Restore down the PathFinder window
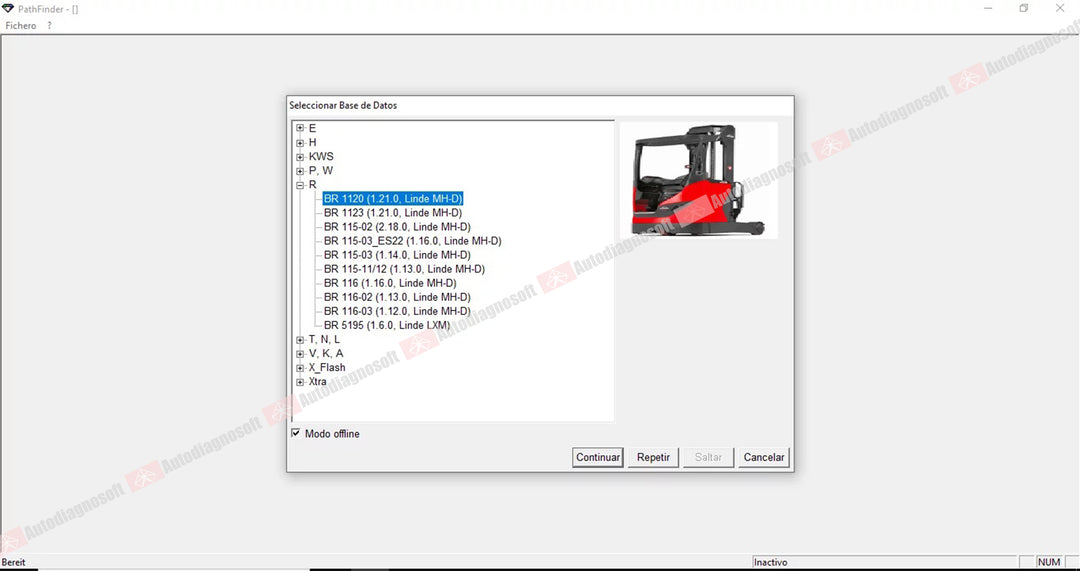The width and height of the screenshot is (1080, 571). (1024, 8)
